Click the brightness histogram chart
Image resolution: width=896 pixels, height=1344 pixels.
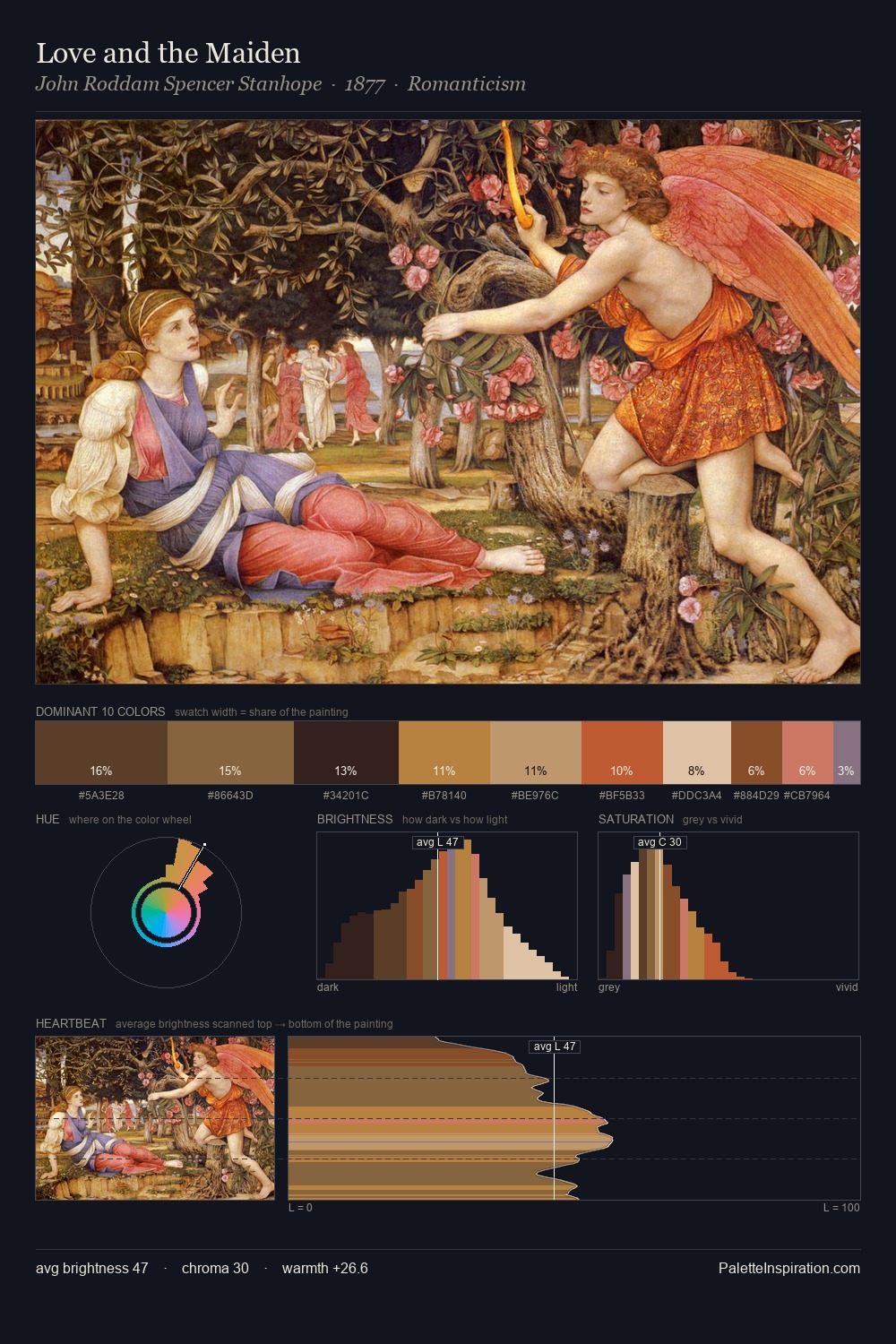[x=447, y=906]
